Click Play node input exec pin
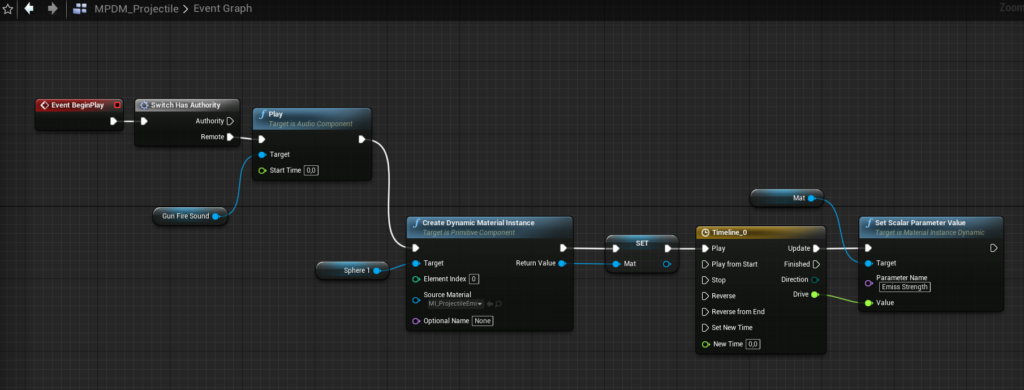The height and width of the screenshot is (390, 1024). coord(262,139)
